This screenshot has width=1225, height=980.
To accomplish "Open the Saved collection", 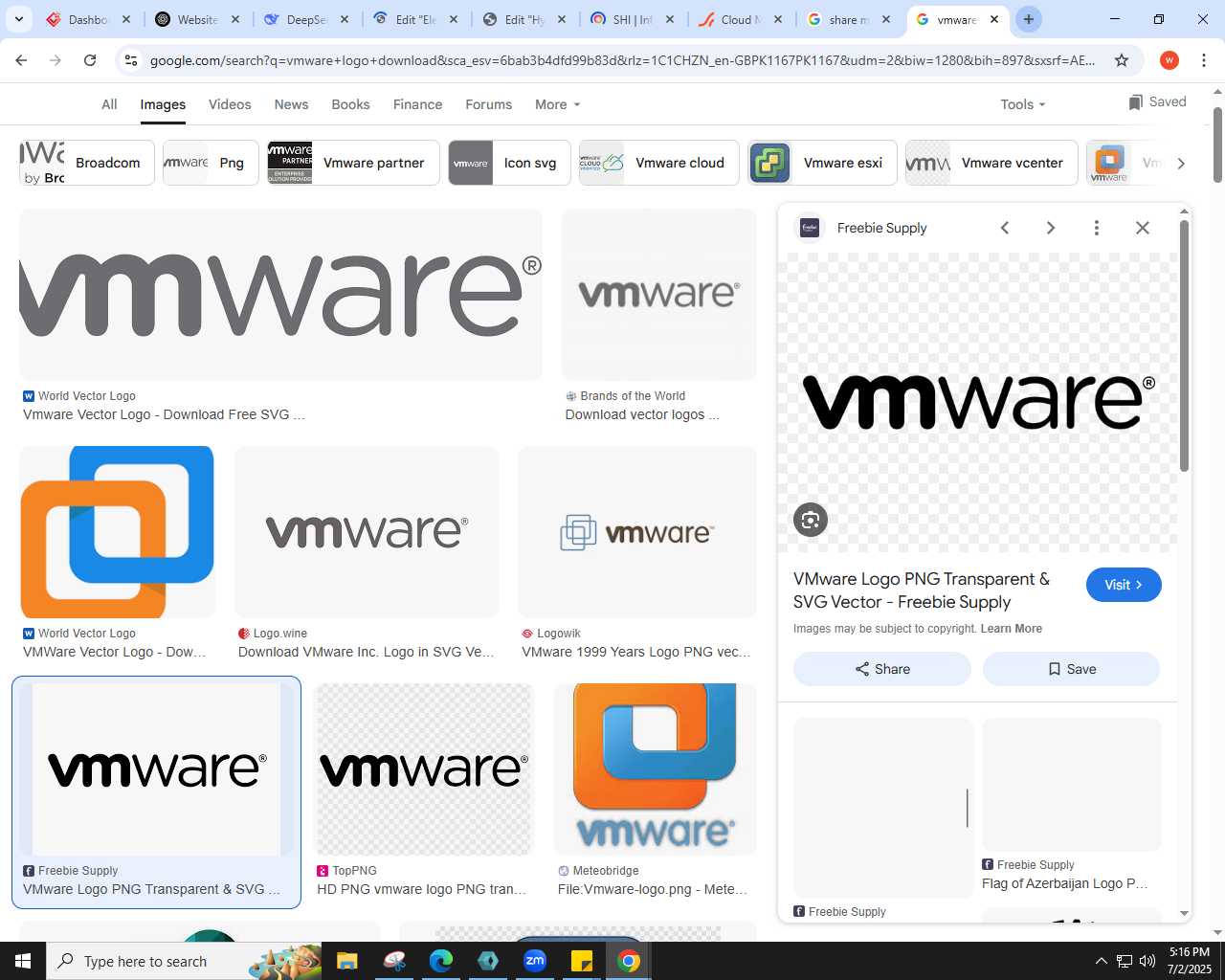I will pos(1157,101).
